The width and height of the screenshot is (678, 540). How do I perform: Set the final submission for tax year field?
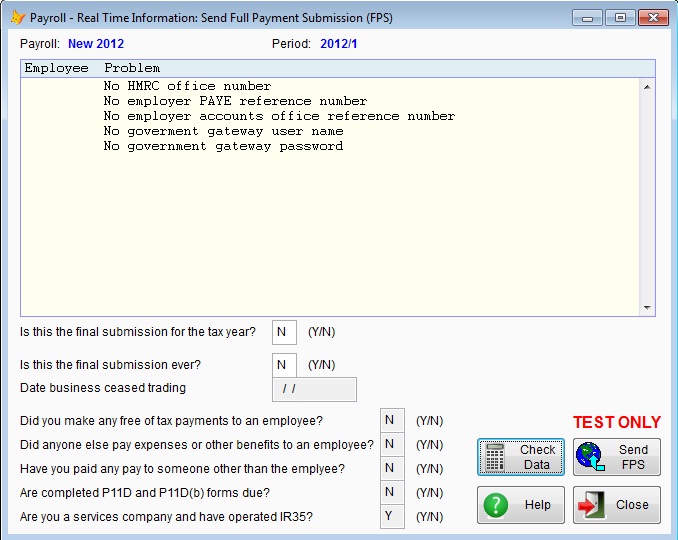coord(284,332)
